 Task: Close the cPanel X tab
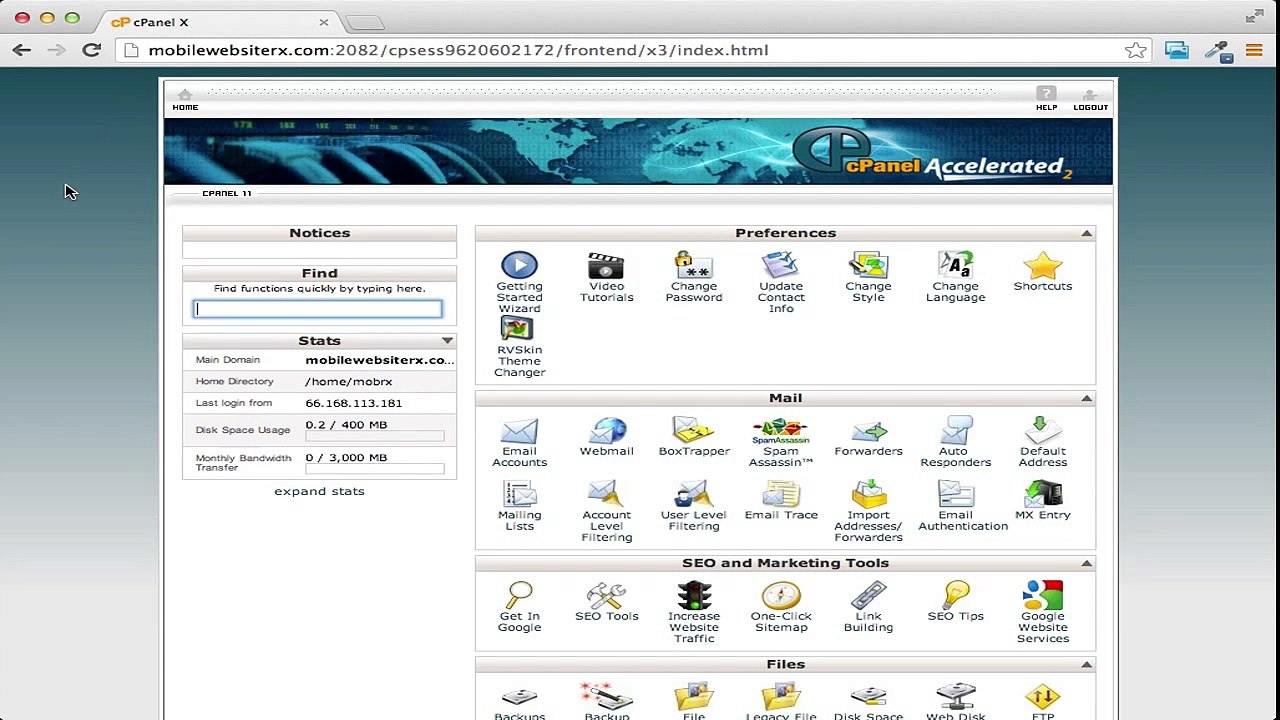(323, 22)
